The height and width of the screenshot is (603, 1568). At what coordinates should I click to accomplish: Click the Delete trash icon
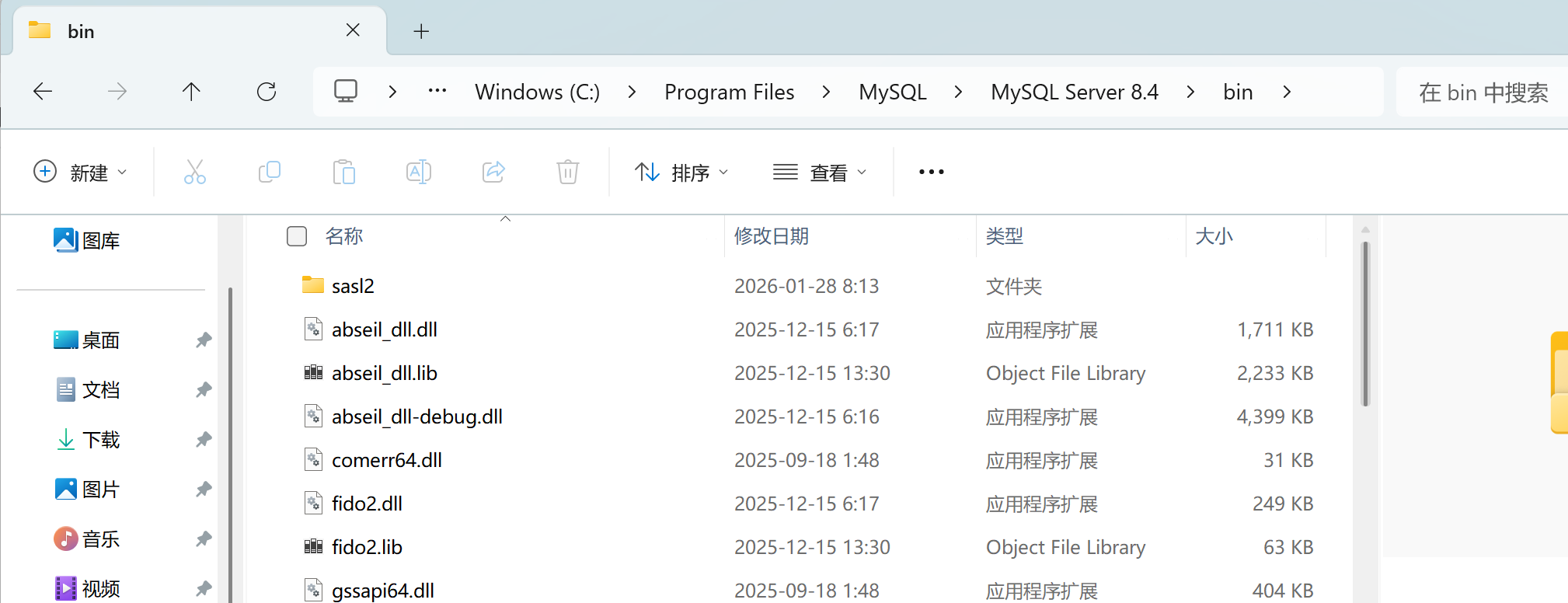568,172
